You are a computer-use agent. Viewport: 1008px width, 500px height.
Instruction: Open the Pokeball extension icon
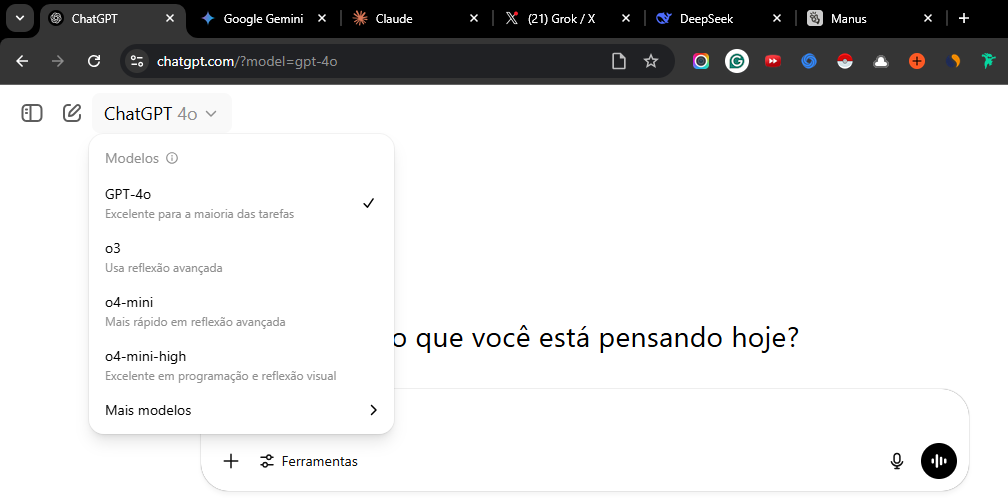click(845, 61)
